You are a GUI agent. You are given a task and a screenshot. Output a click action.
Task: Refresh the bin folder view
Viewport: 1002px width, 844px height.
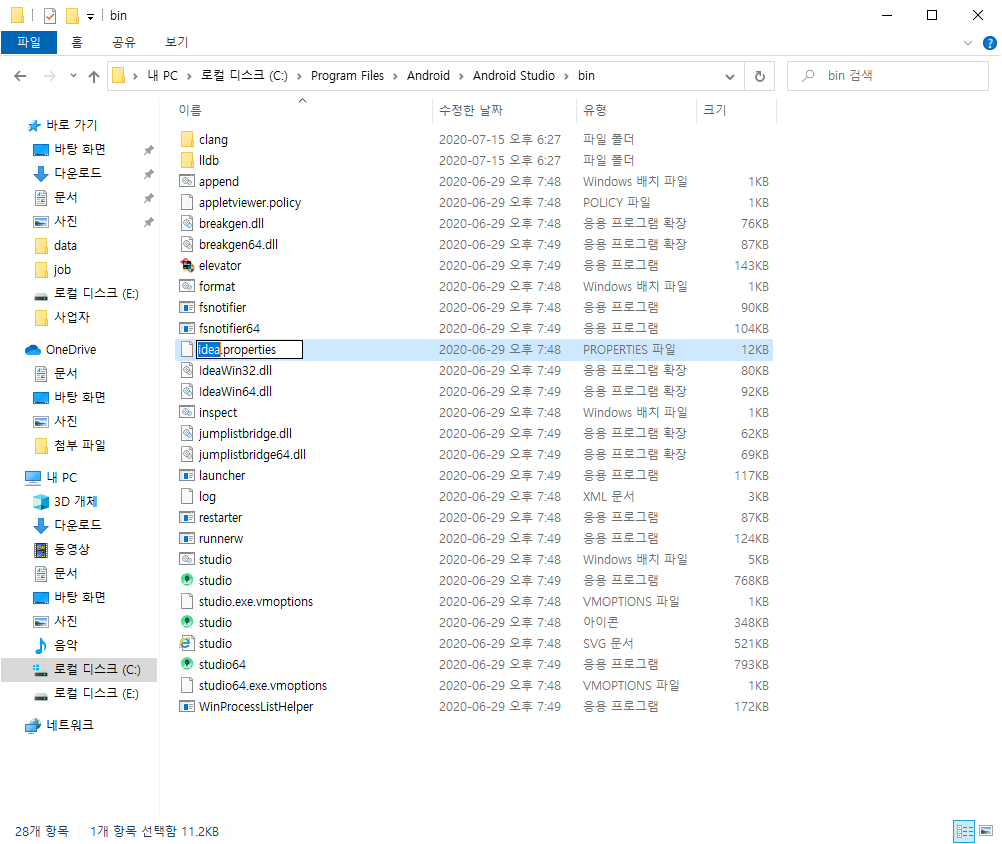point(760,76)
